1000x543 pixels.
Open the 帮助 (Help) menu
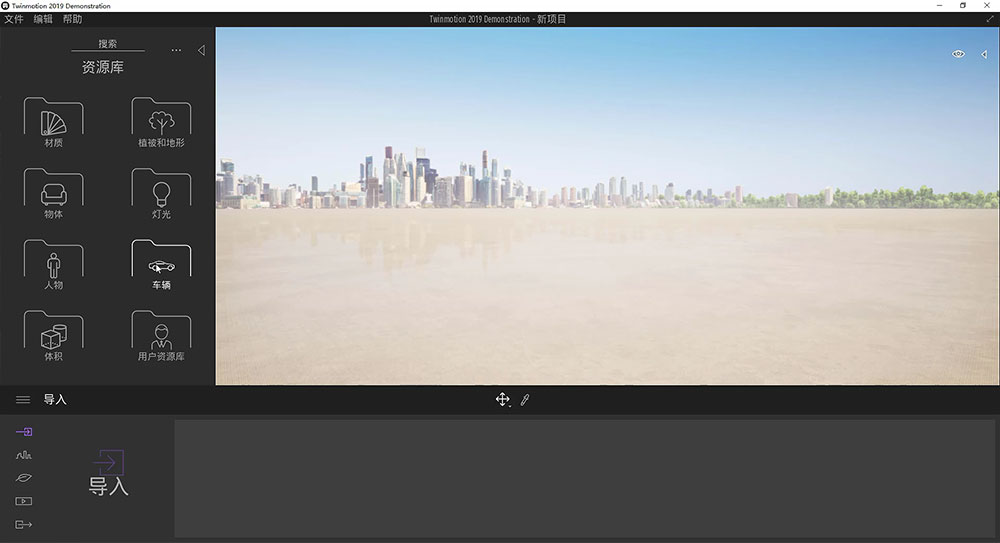coord(73,19)
